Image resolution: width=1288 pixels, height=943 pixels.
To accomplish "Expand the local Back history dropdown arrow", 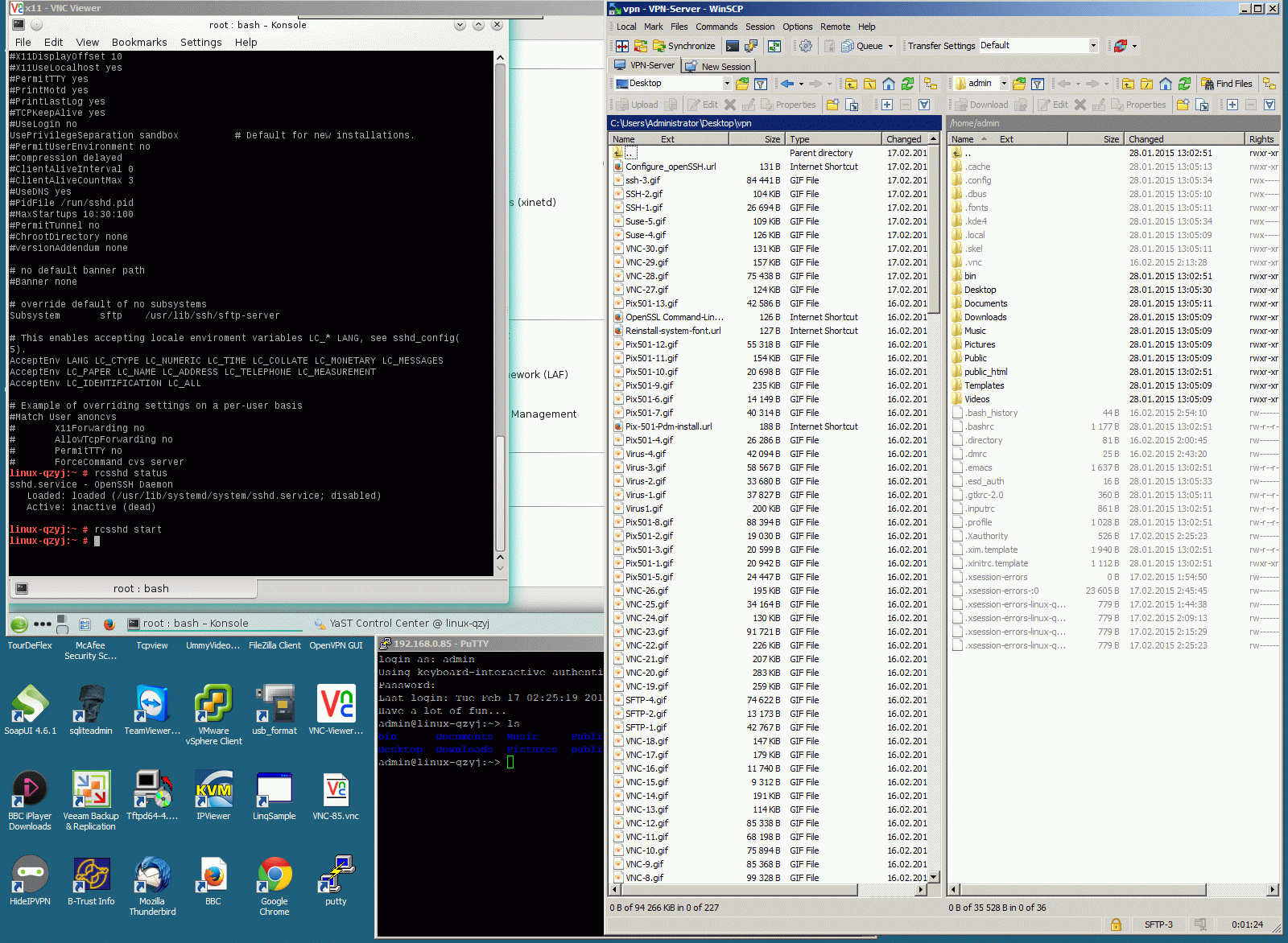I will tap(800, 84).
